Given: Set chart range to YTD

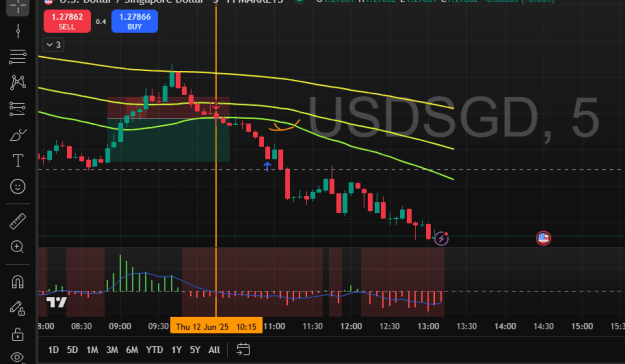Looking at the screenshot, I should (154, 350).
